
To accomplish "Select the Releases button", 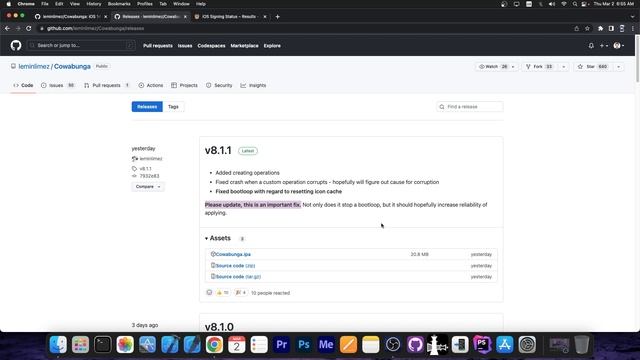I will pyautogui.click(x=147, y=107).
